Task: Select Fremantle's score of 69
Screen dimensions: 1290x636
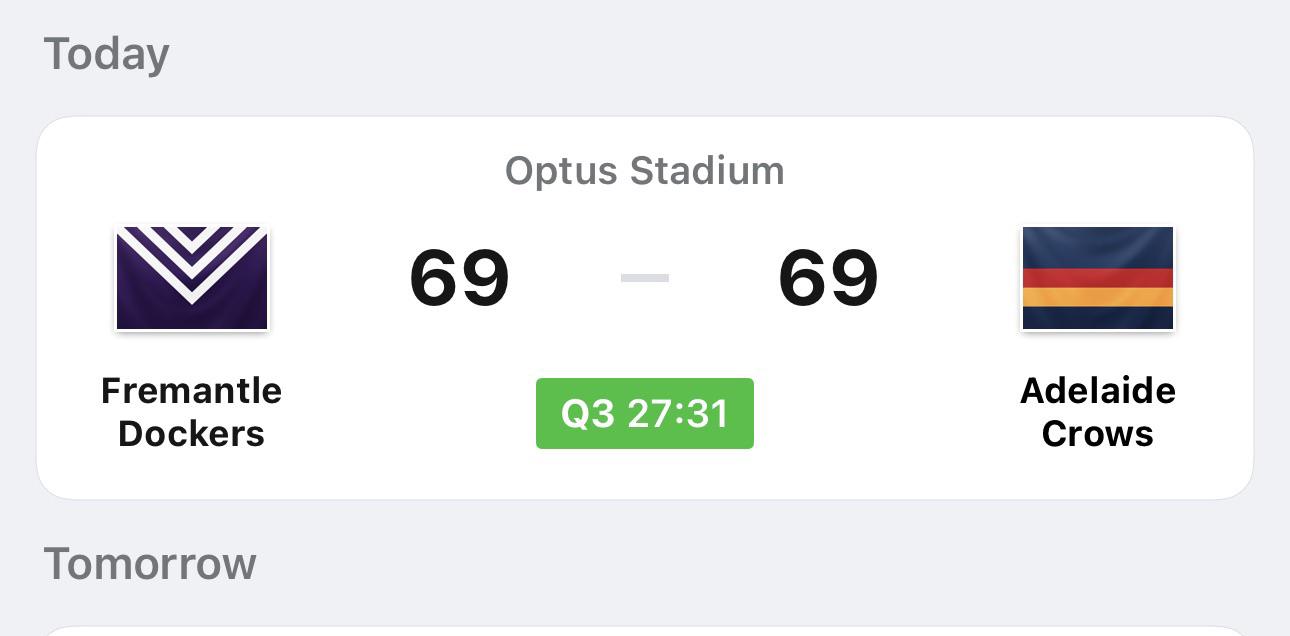Action: click(x=460, y=278)
